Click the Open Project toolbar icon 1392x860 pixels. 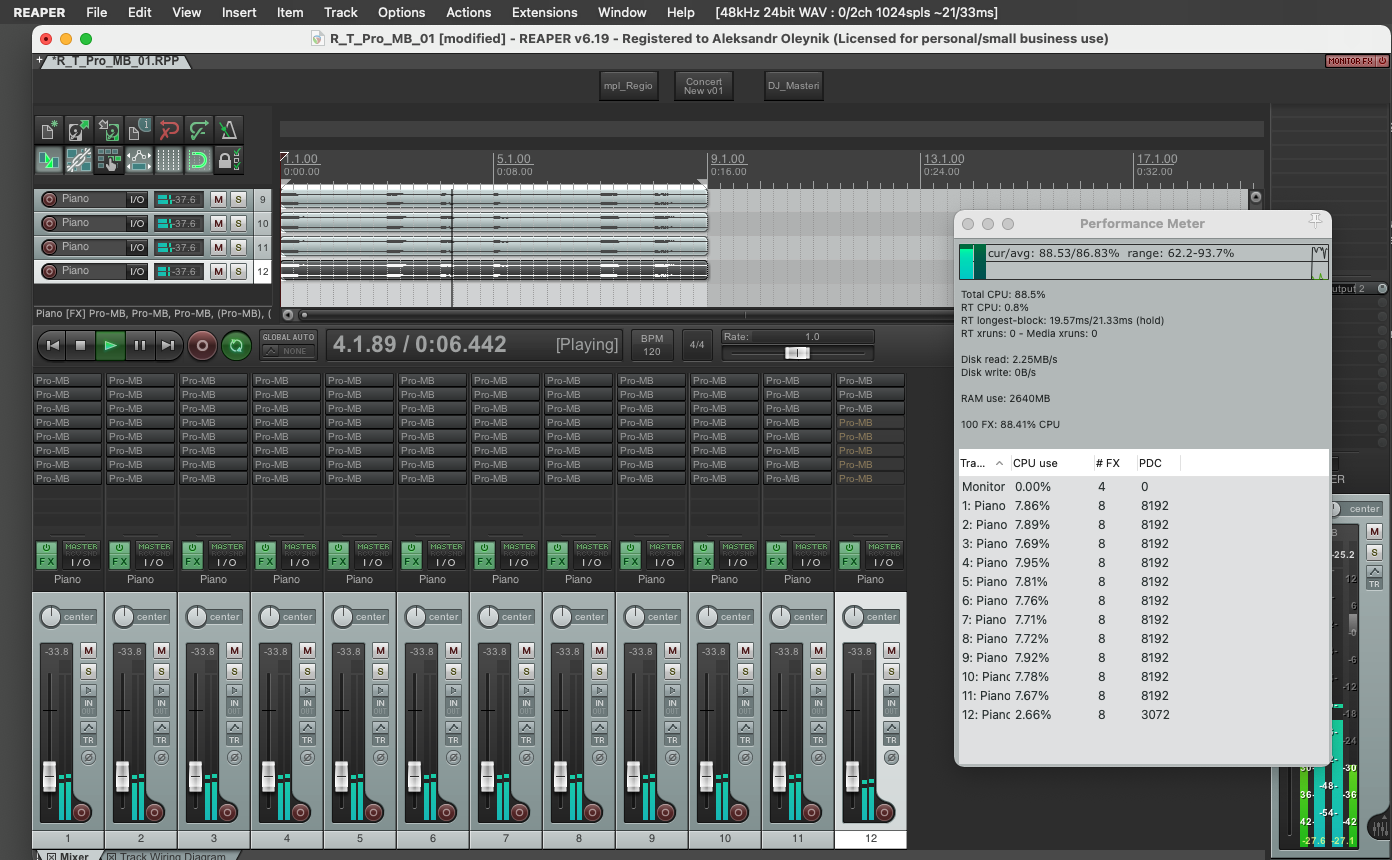pyautogui.click(x=79, y=130)
